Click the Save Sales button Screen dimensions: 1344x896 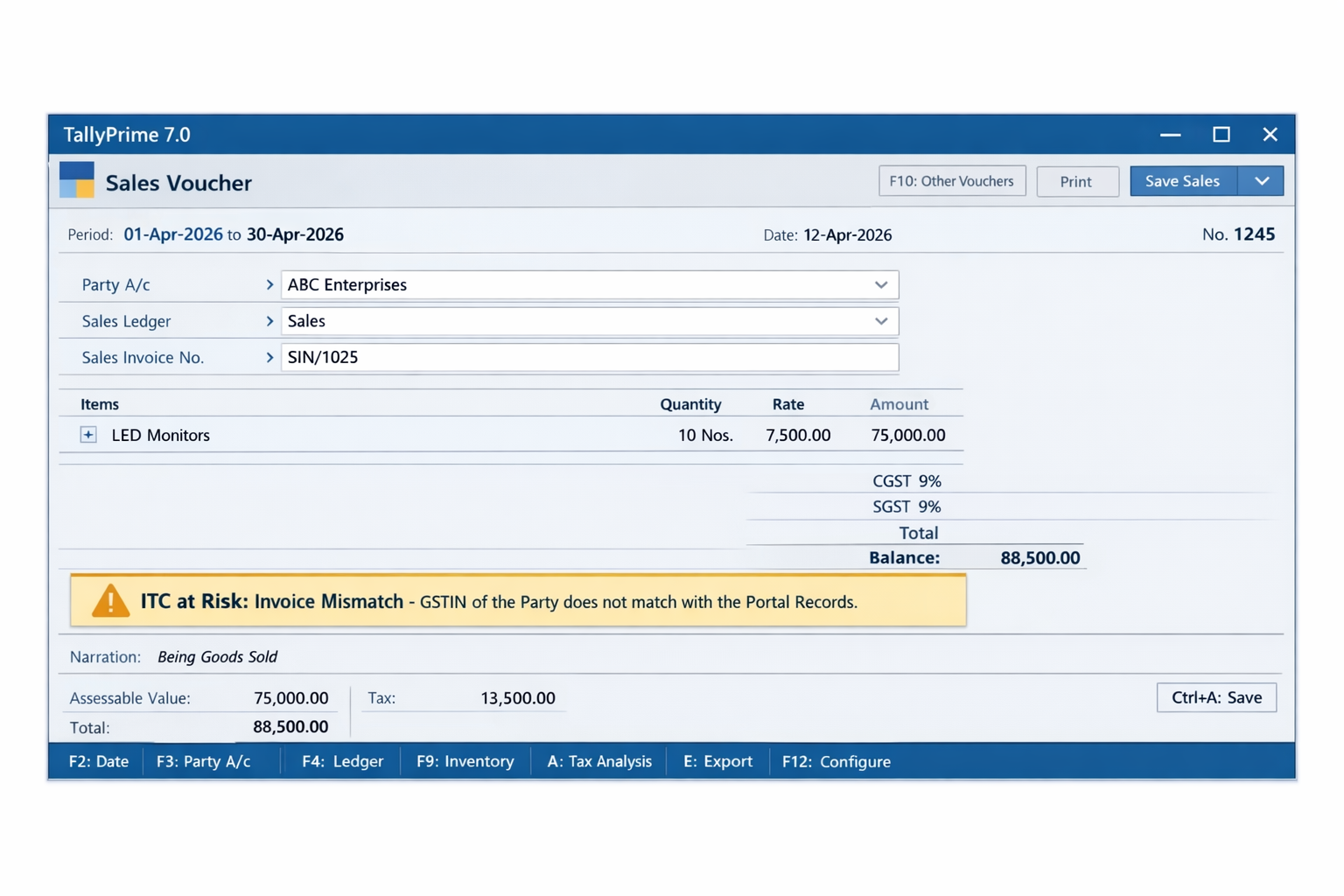(x=1183, y=181)
